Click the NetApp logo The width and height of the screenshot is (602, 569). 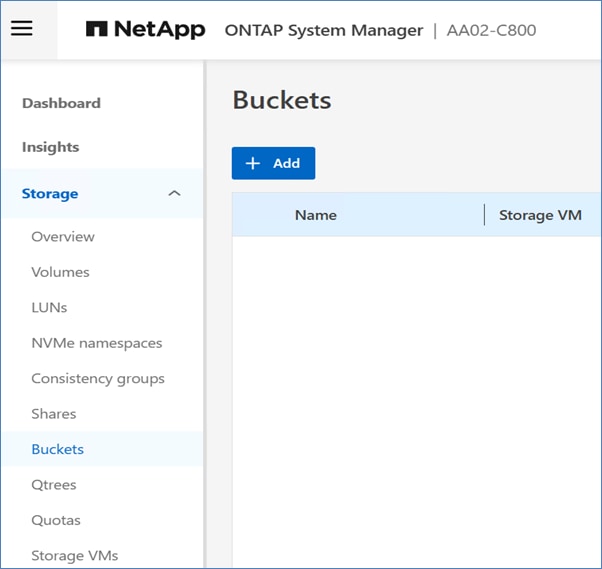click(146, 30)
